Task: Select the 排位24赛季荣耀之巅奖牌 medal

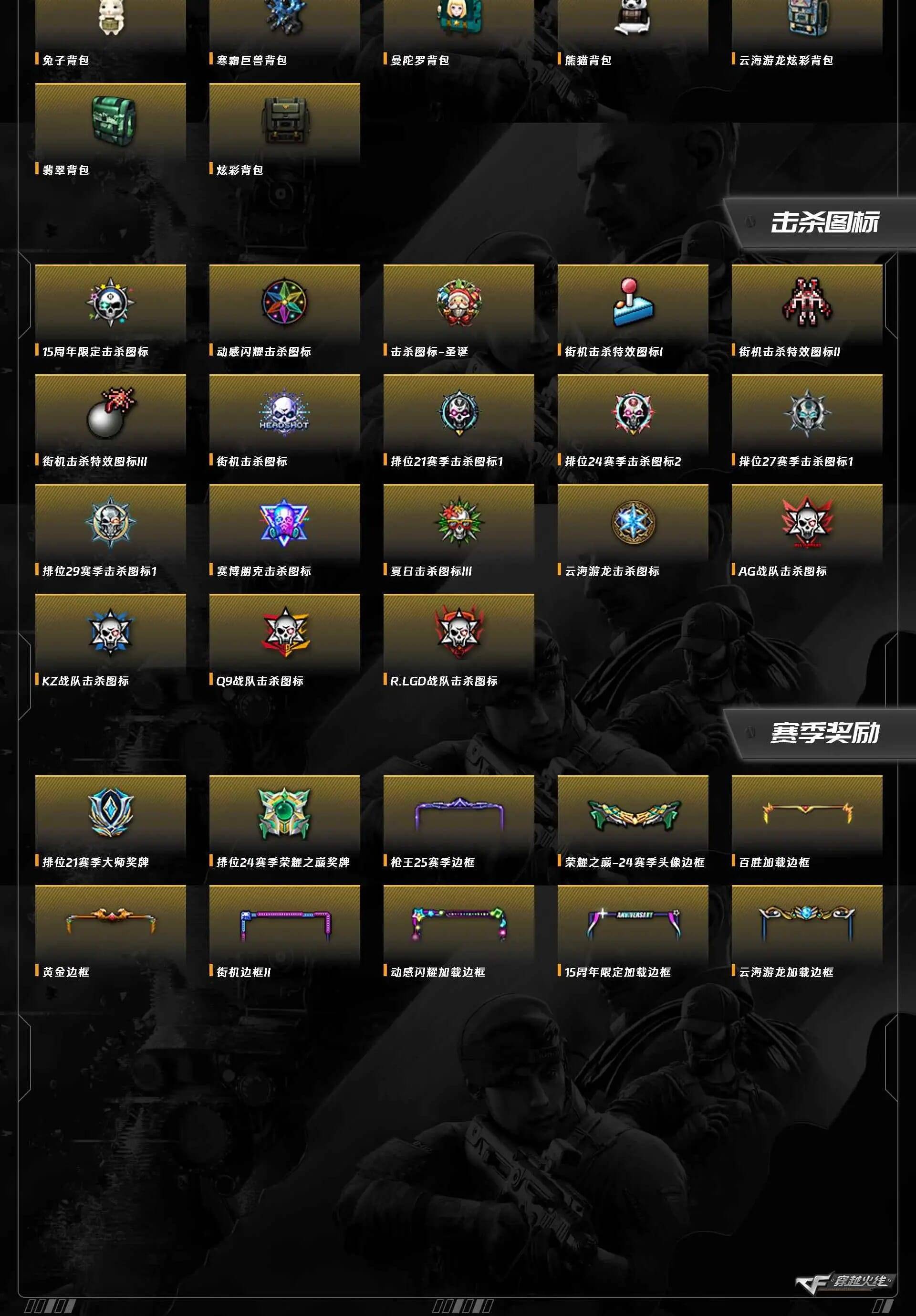Action: [285, 813]
